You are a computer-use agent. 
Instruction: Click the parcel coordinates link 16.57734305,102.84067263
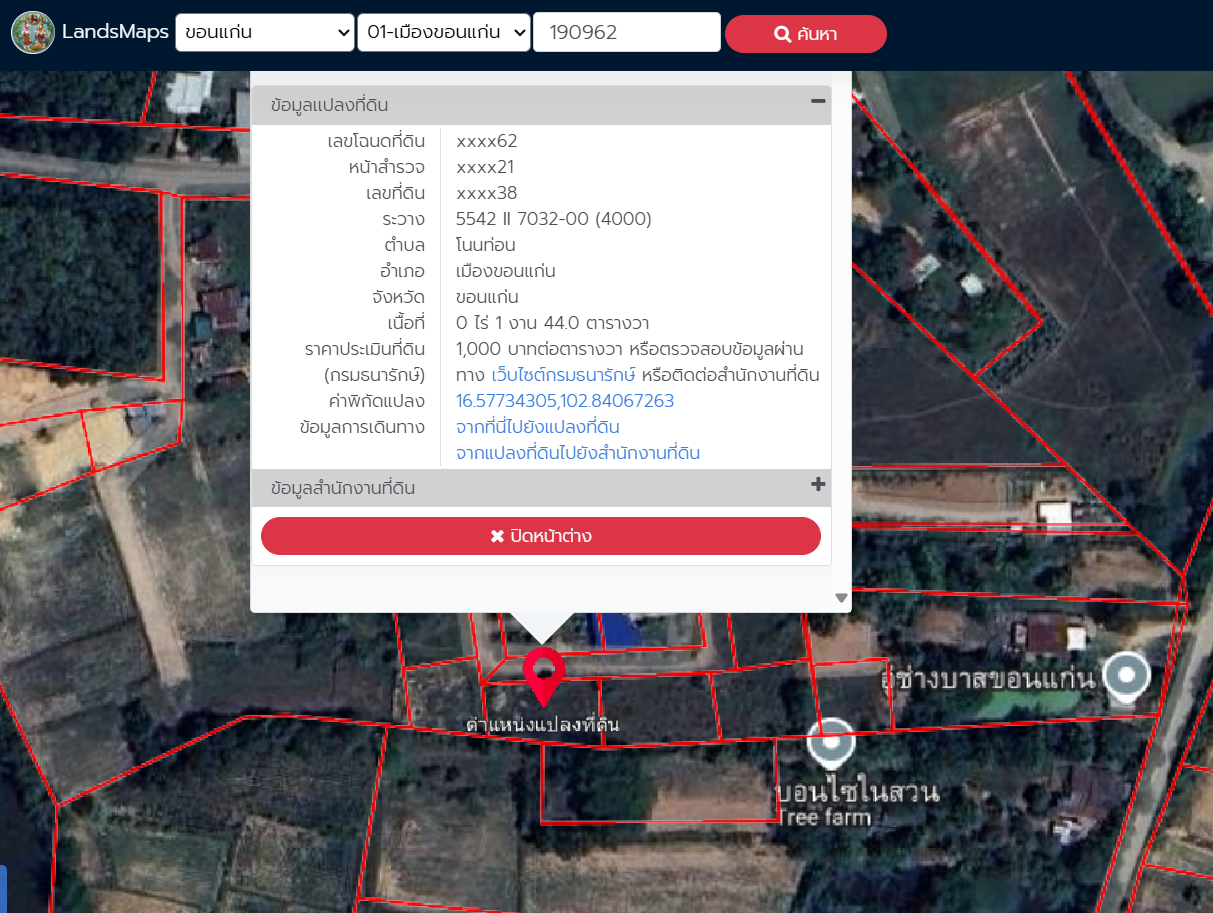click(565, 401)
